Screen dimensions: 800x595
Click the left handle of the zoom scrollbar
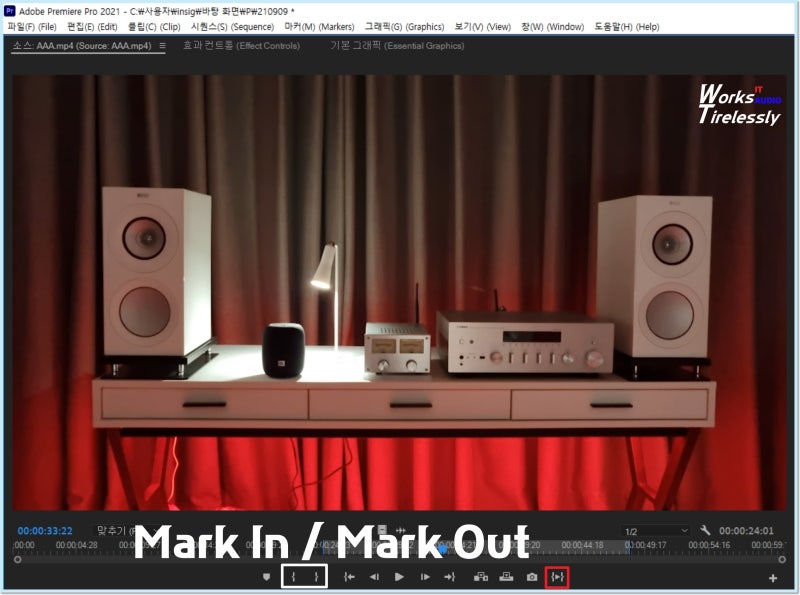click(18, 559)
